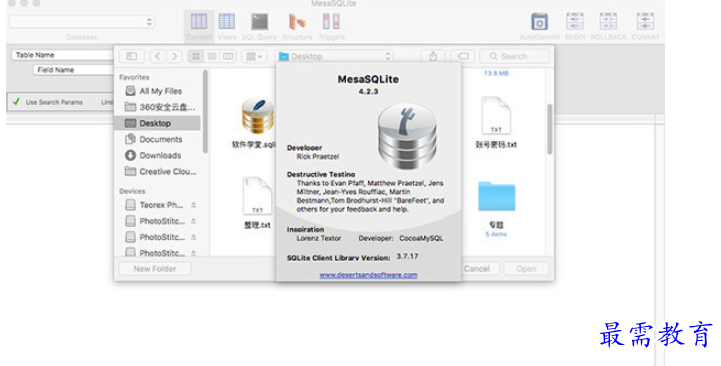Viewport: 721px width, 366px height.
Task: Switch file dialog to list view
Action: 212,56
